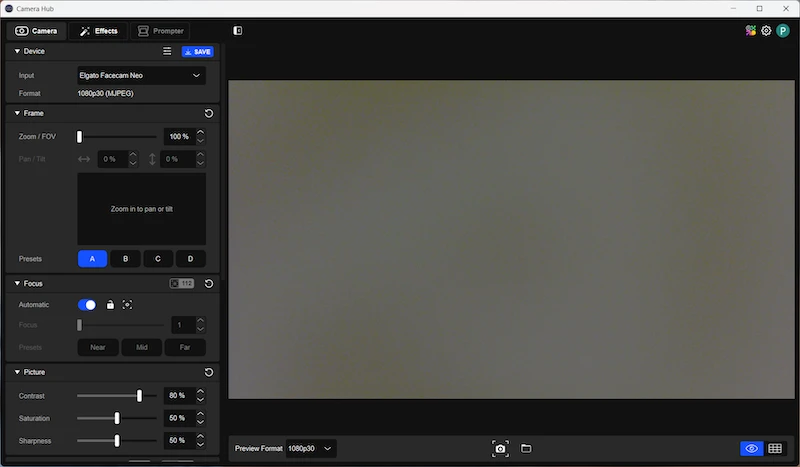Click the Contrast 80 % value field

coord(179,396)
